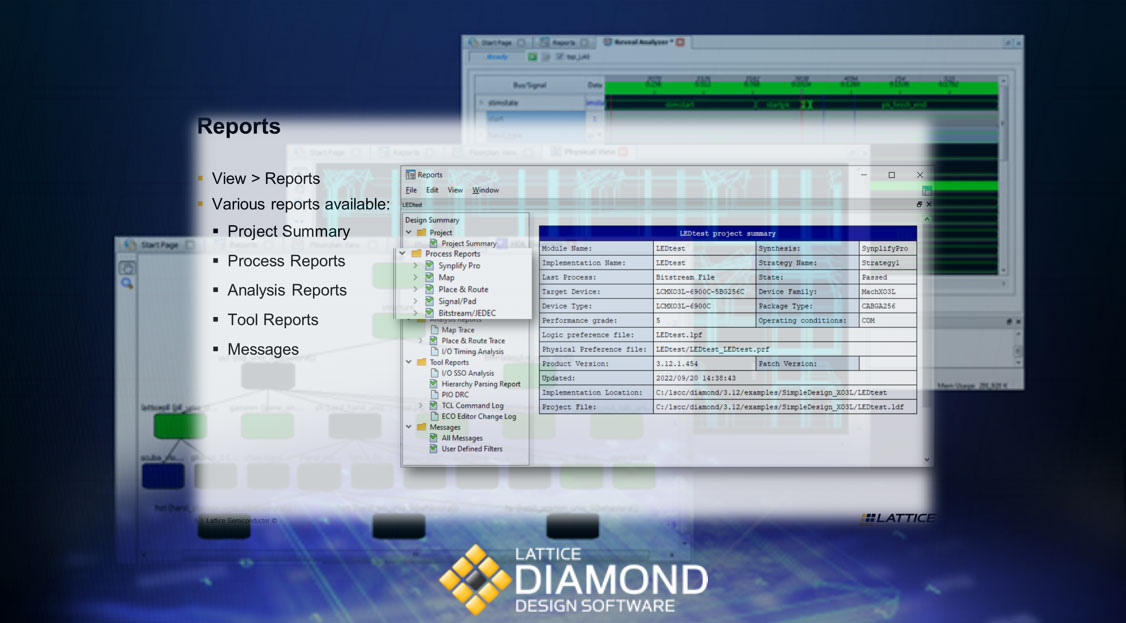This screenshot has width=1126, height=623.
Task: Open the User Defined Filters item
Action: 472,449
